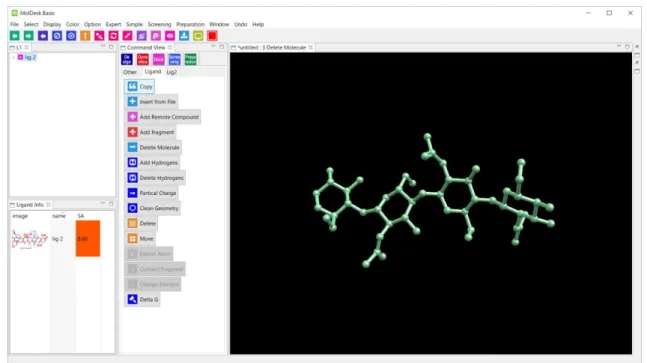Open the Help menu
The height and width of the screenshot is (363, 647).
click(x=258, y=24)
